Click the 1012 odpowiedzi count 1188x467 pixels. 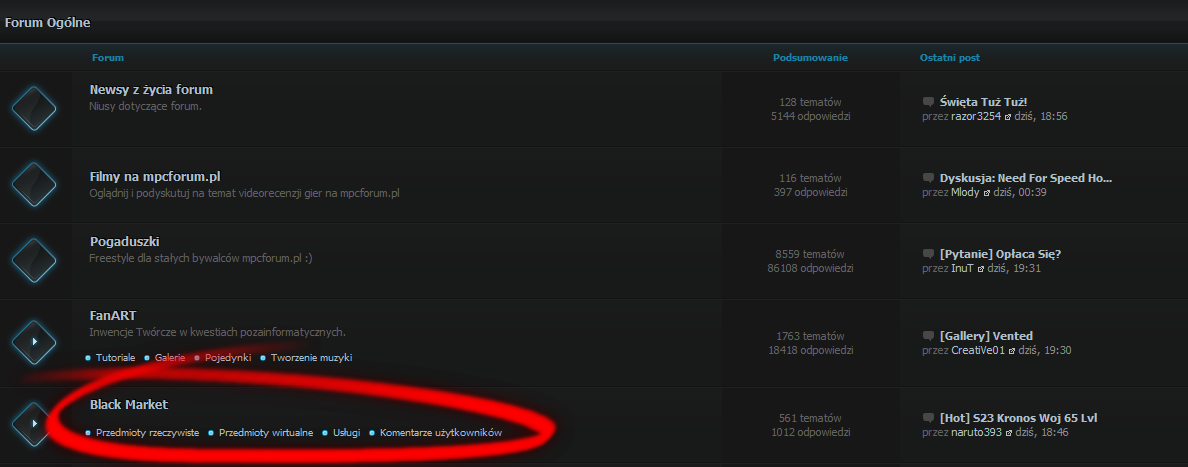coord(810,433)
